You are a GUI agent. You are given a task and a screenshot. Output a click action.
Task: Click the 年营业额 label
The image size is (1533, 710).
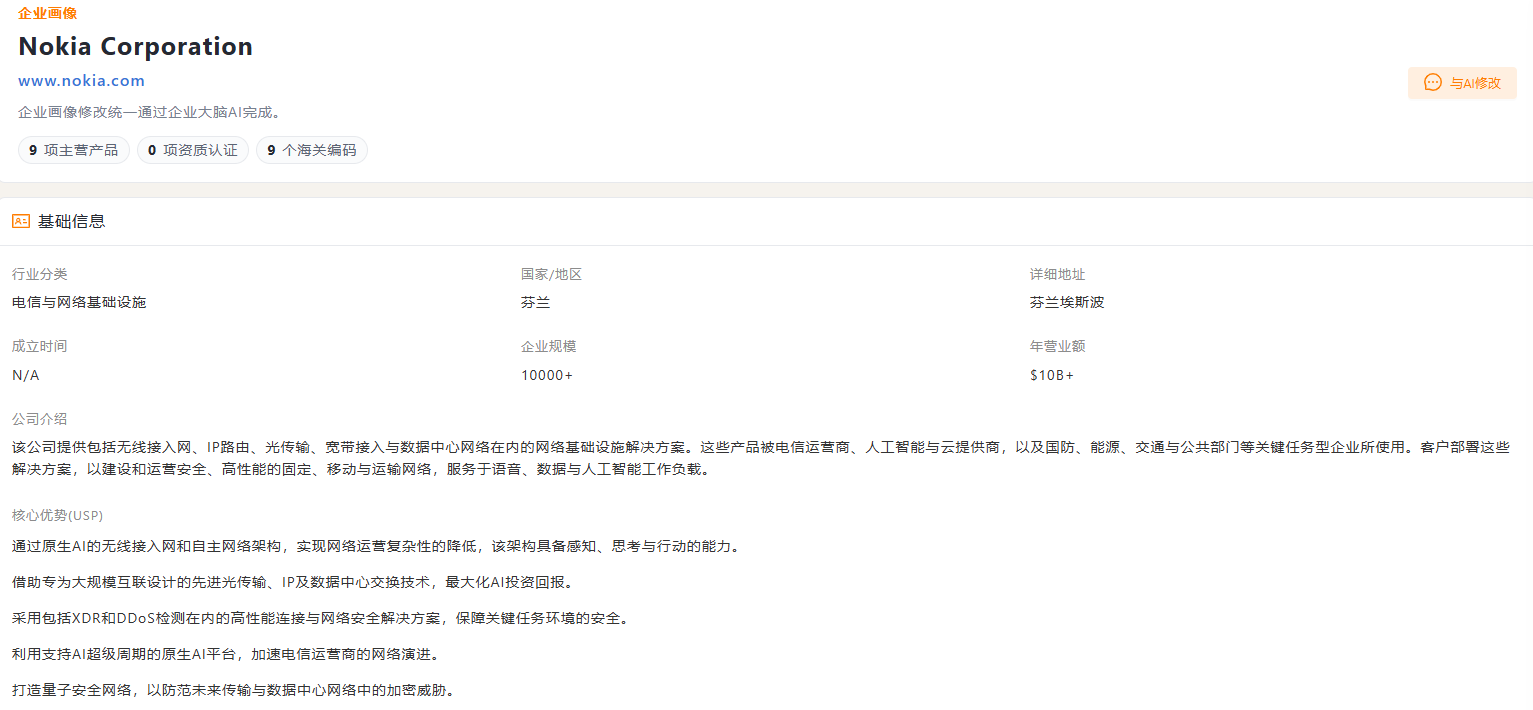[x=1058, y=346]
